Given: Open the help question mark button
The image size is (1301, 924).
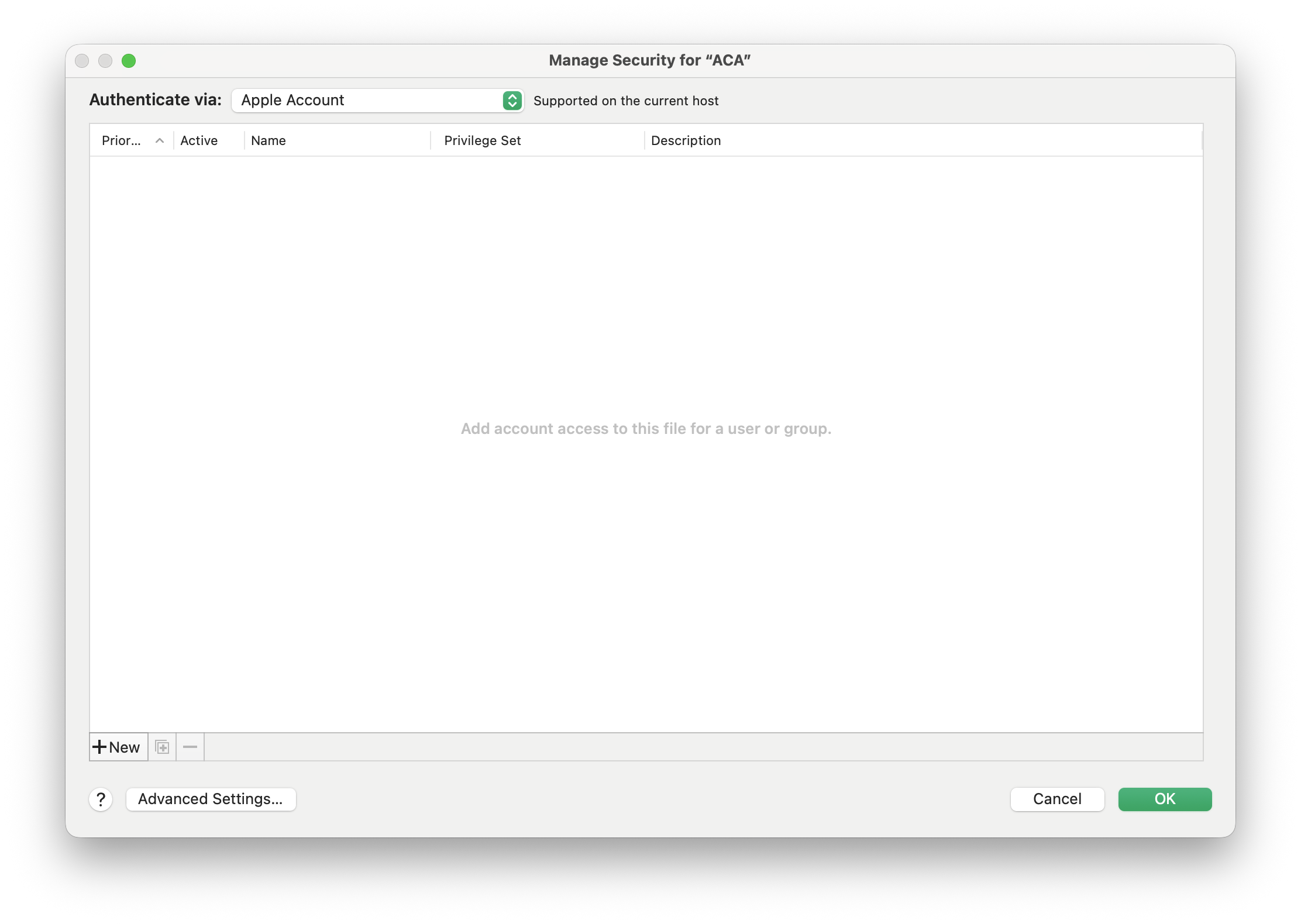Looking at the screenshot, I should pyautogui.click(x=101, y=799).
